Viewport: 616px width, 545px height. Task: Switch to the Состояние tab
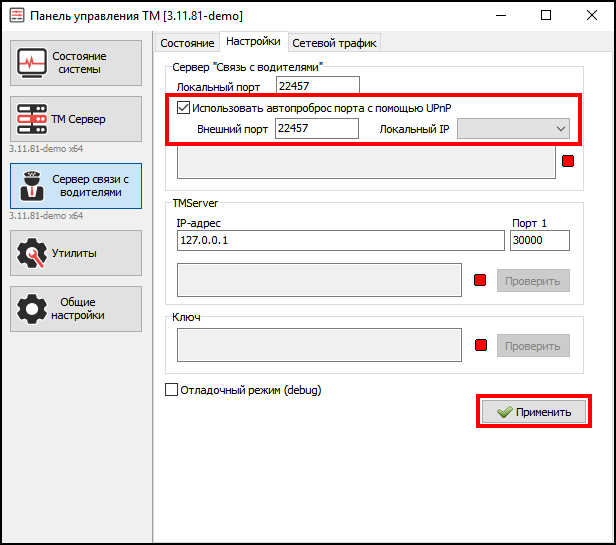click(187, 43)
